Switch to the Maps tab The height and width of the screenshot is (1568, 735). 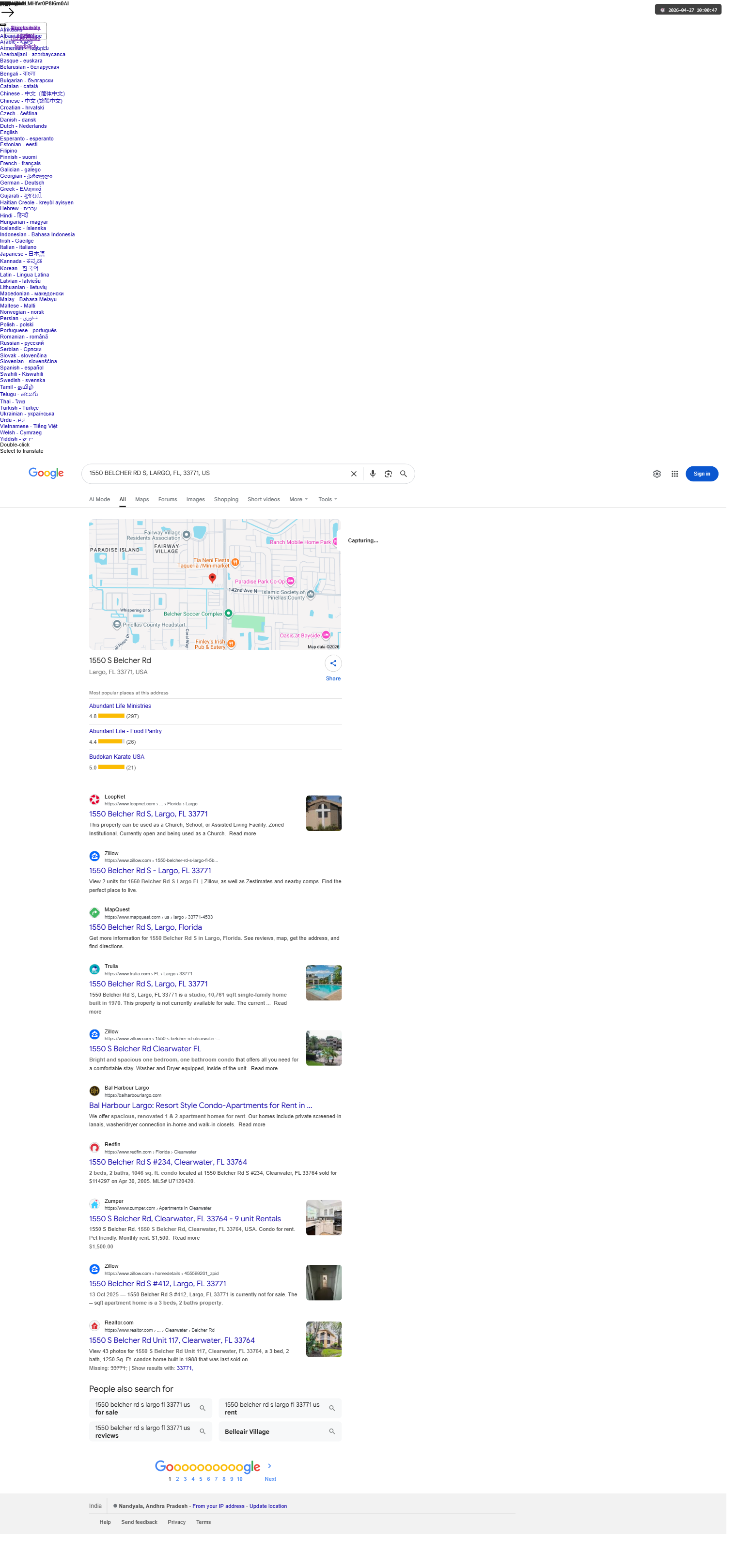pos(142,500)
